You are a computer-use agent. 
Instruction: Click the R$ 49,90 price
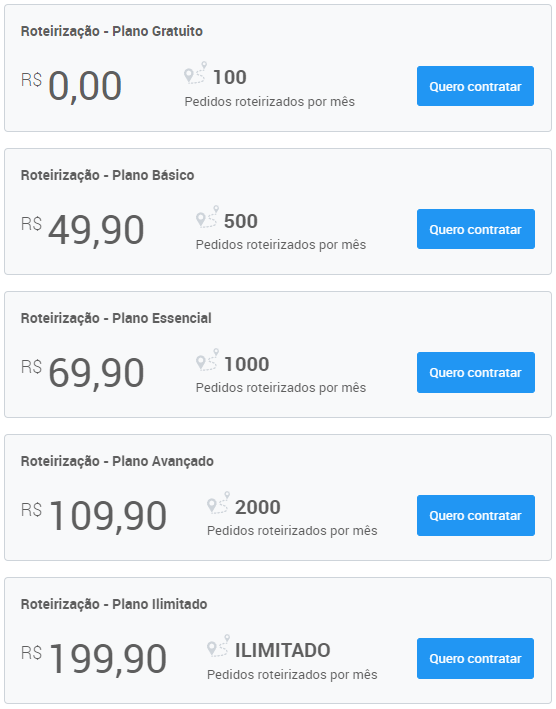[83, 229]
